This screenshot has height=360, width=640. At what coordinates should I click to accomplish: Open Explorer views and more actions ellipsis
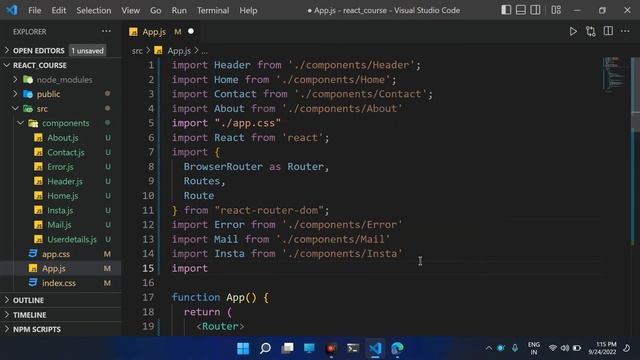[106, 31]
